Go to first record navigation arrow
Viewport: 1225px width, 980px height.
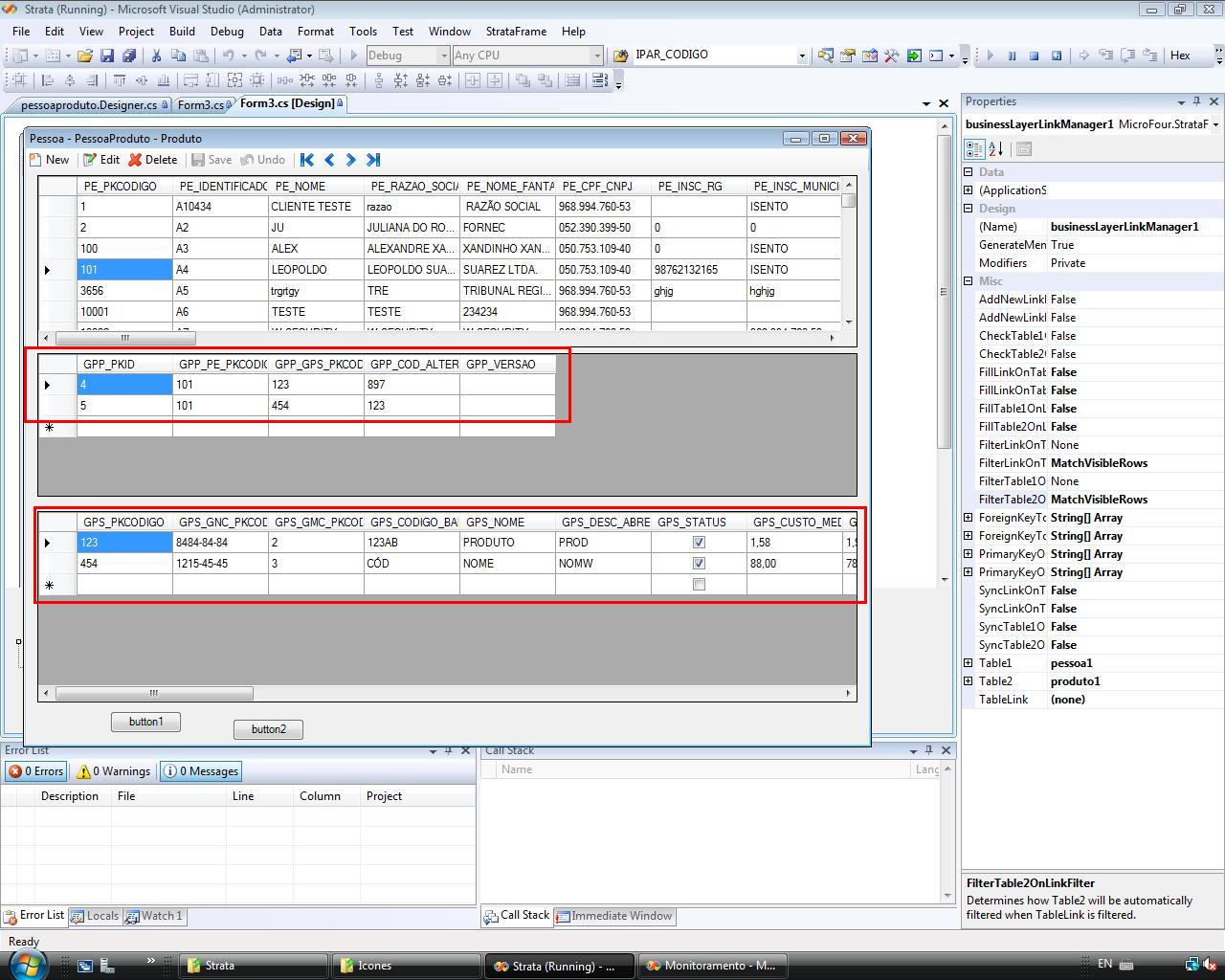[x=307, y=160]
